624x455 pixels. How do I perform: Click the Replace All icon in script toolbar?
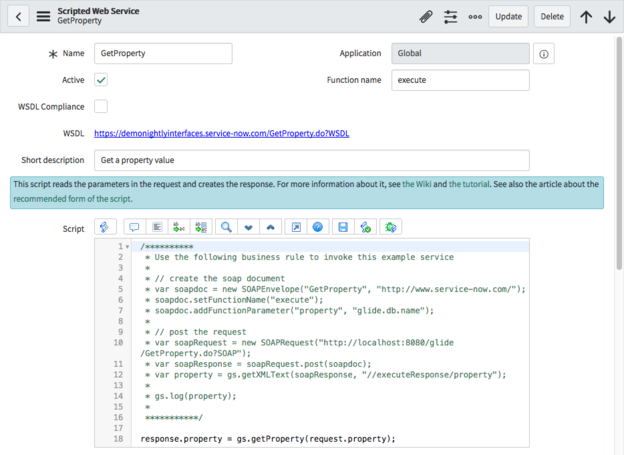point(201,227)
